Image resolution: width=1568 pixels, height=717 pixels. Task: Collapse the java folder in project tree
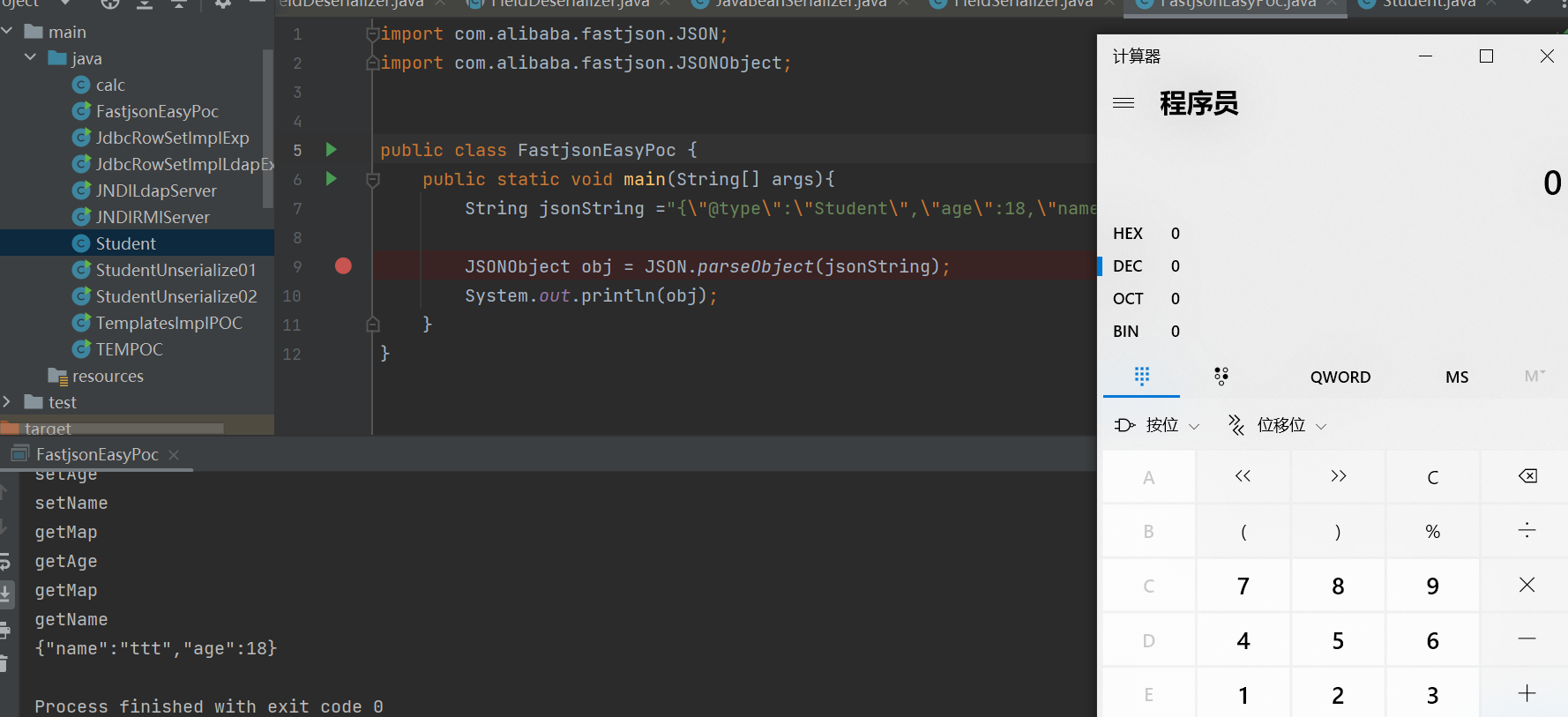click(30, 58)
